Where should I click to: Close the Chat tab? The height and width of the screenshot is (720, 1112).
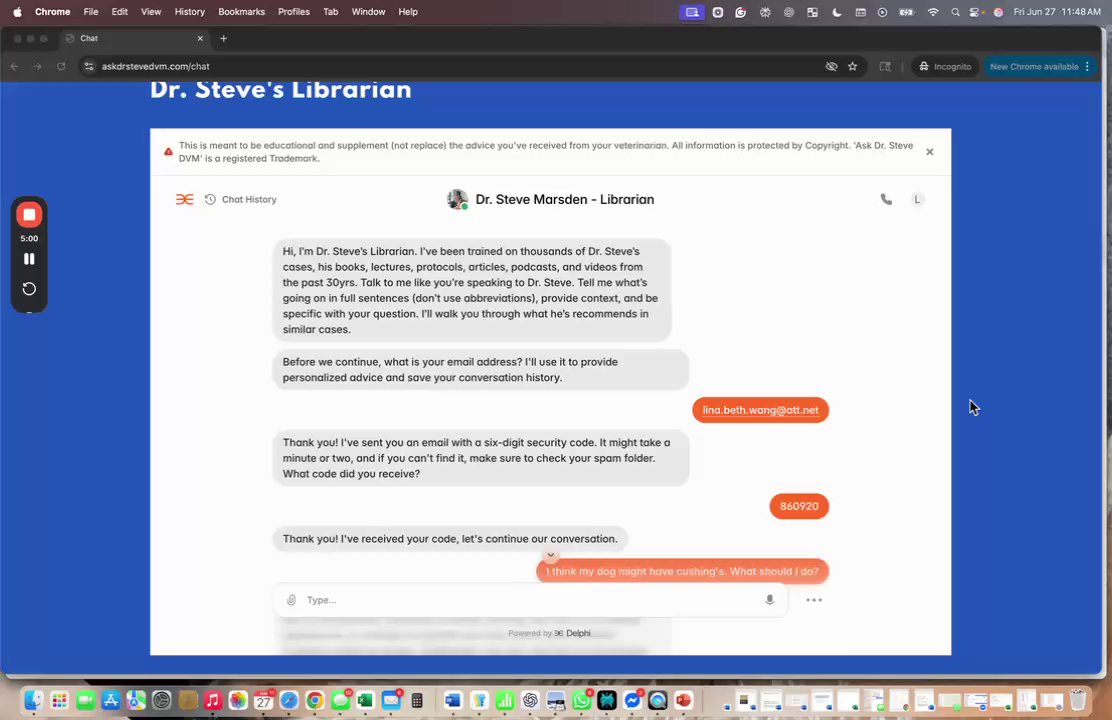coord(200,38)
